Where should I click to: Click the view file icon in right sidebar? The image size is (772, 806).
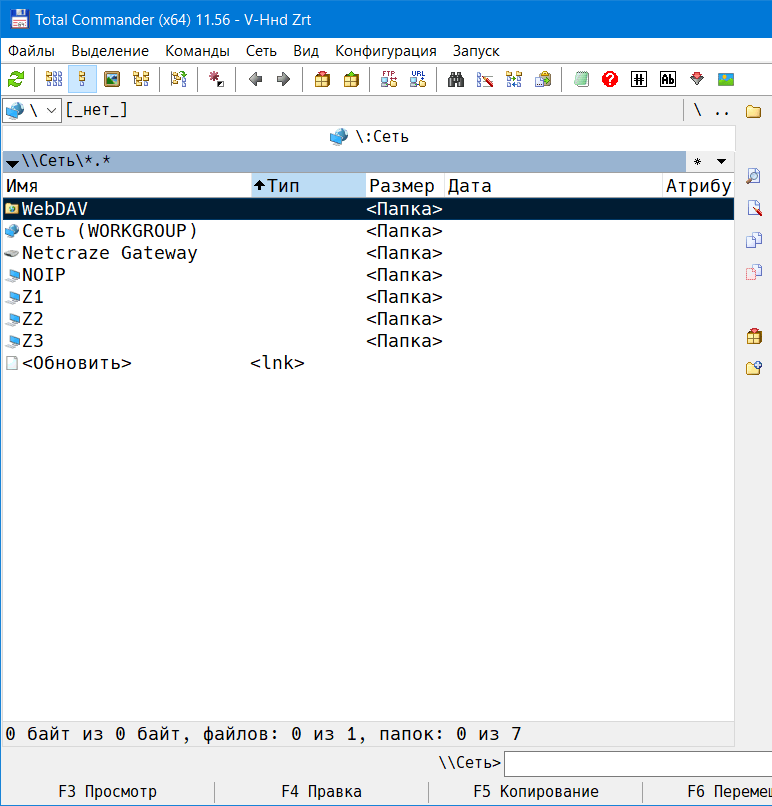point(754,176)
